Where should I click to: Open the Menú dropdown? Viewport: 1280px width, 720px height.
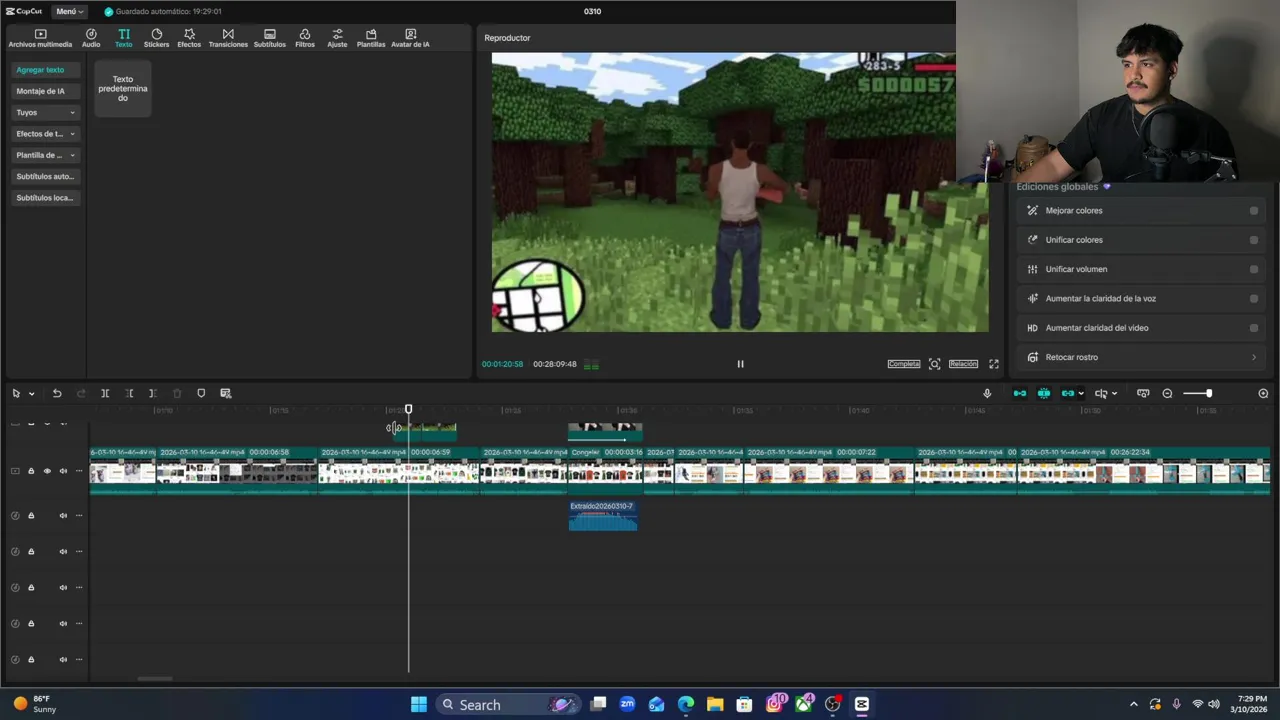[69, 11]
